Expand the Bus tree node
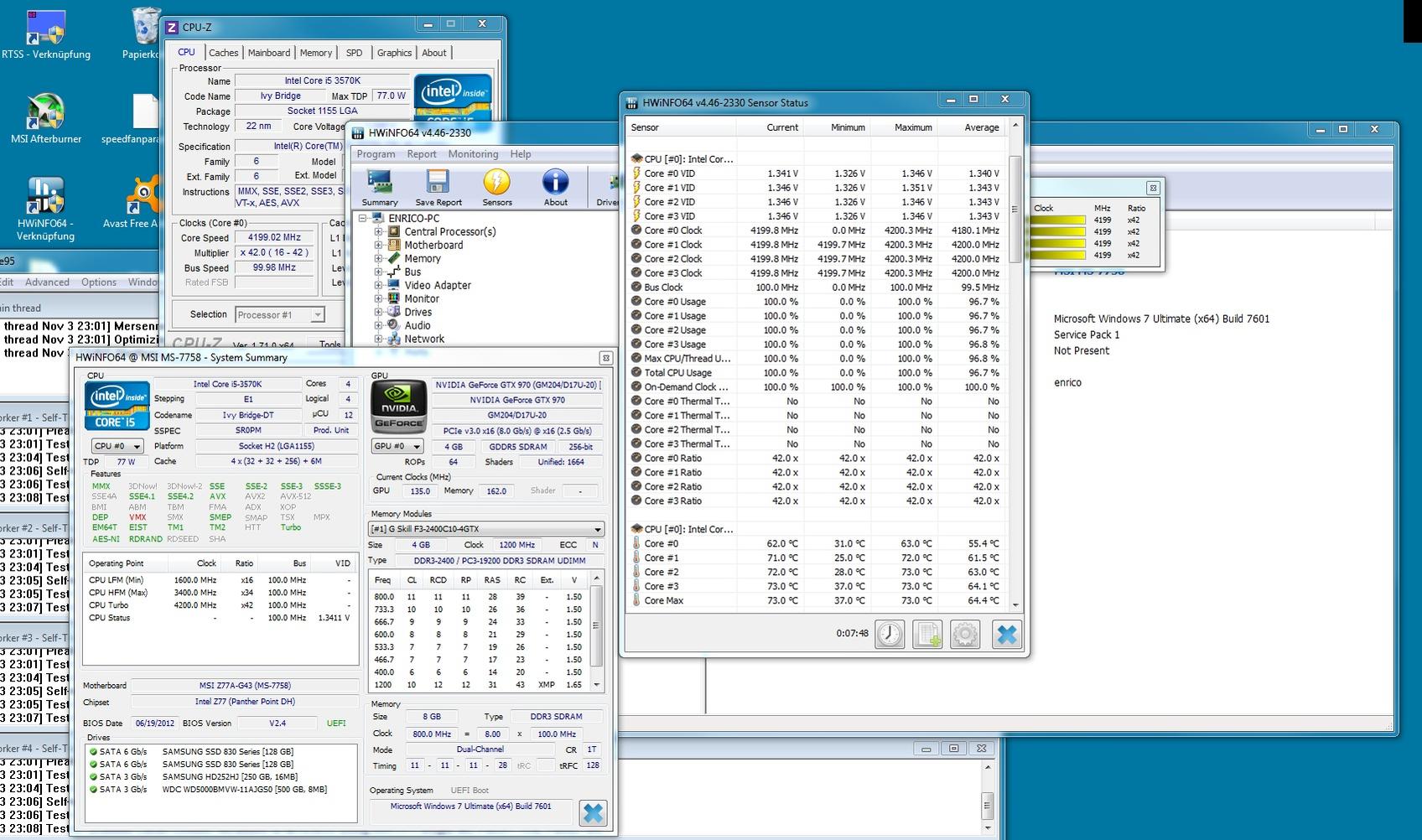This screenshot has height=840, width=1422. [378, 272]
